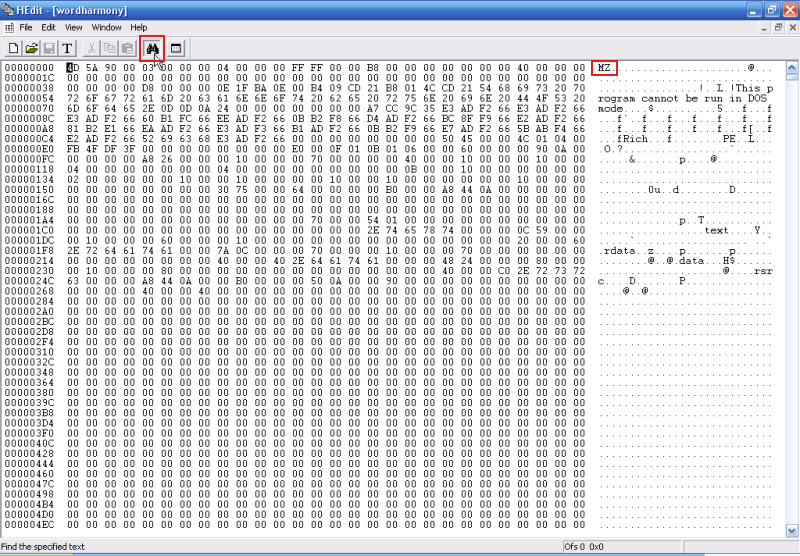Open the Help menu
The height and width of the screenshot is (556, 800).
pyautogui.click(x=138, y=28)
